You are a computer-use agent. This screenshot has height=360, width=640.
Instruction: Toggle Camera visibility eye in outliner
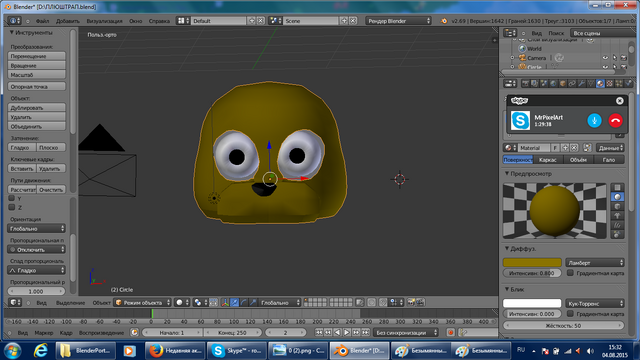click(x=605, y=58)
